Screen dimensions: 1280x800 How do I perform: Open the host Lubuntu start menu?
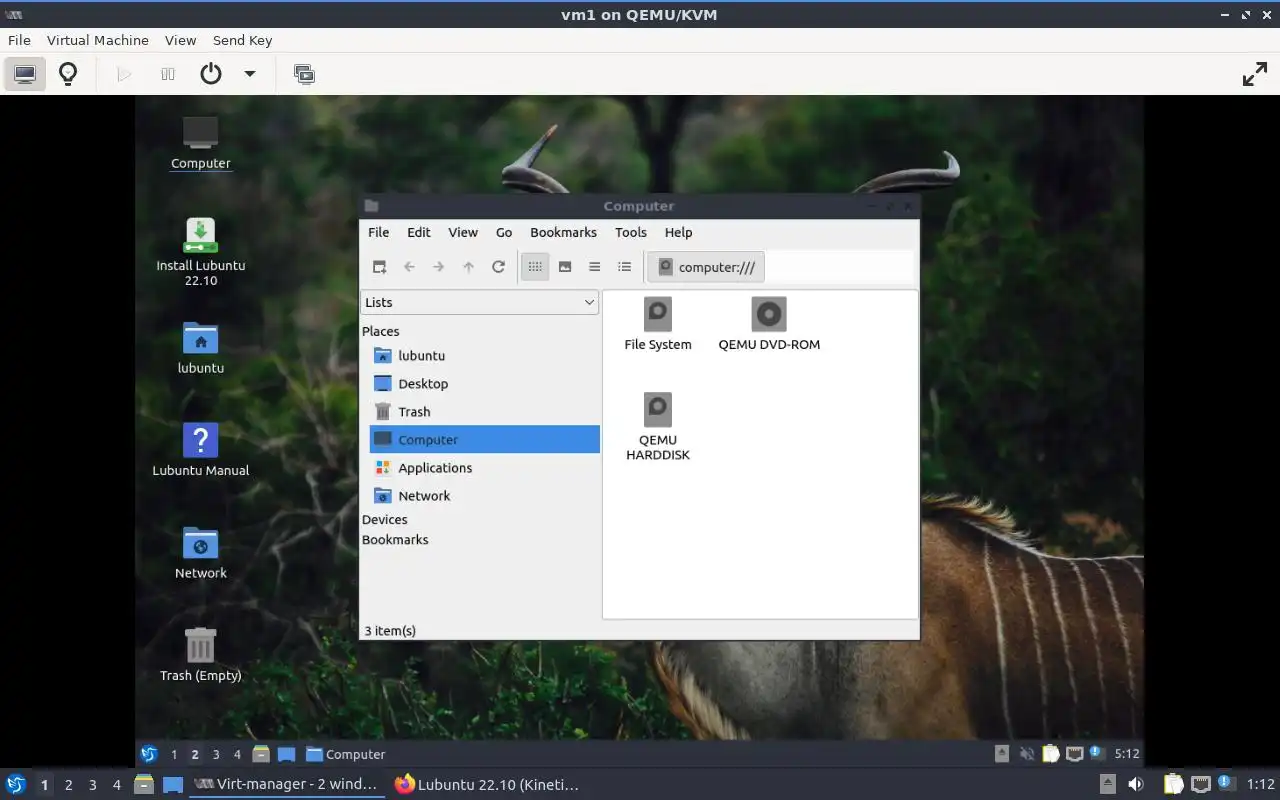(16, 784)
